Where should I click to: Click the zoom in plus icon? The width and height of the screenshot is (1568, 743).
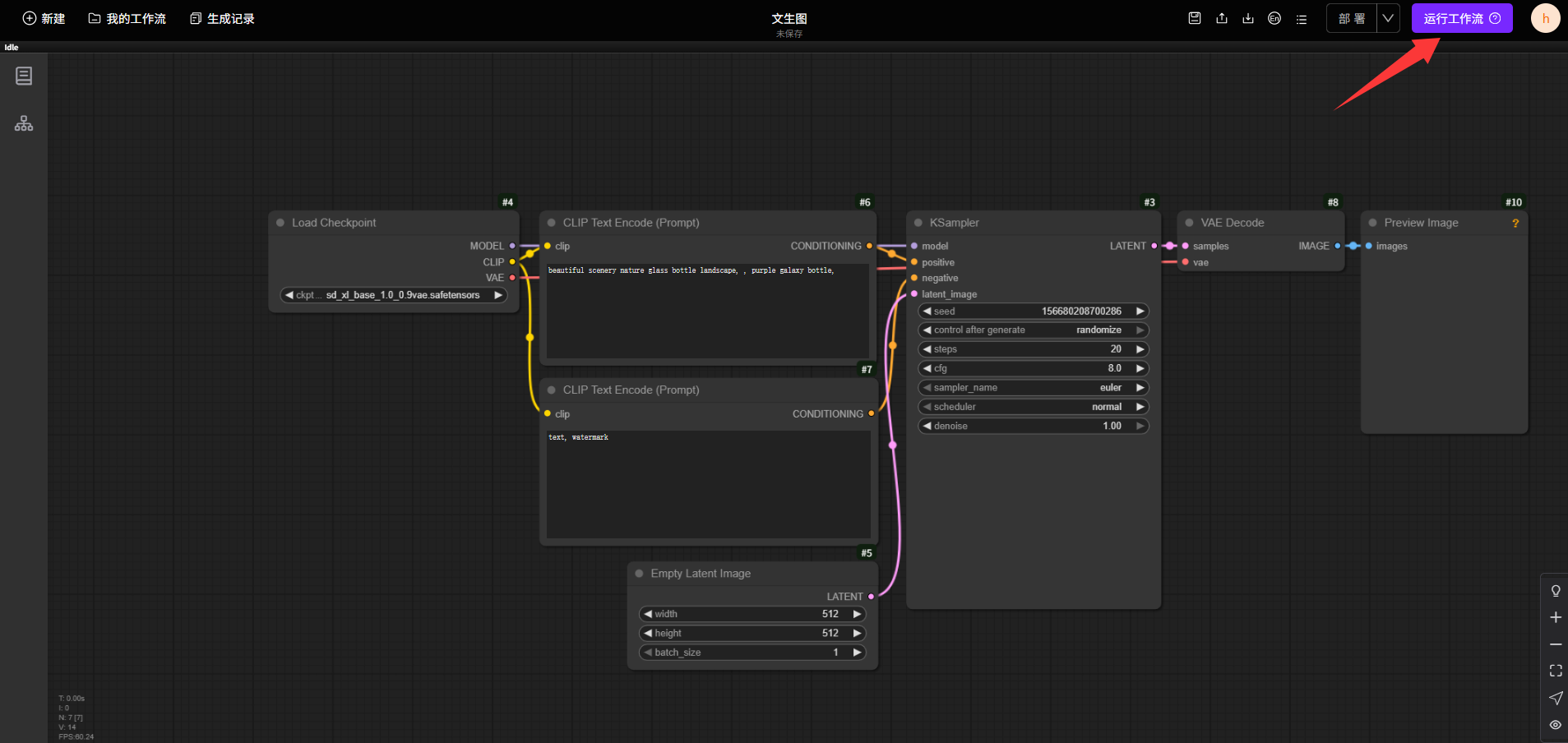click(x=1556, y=617)
